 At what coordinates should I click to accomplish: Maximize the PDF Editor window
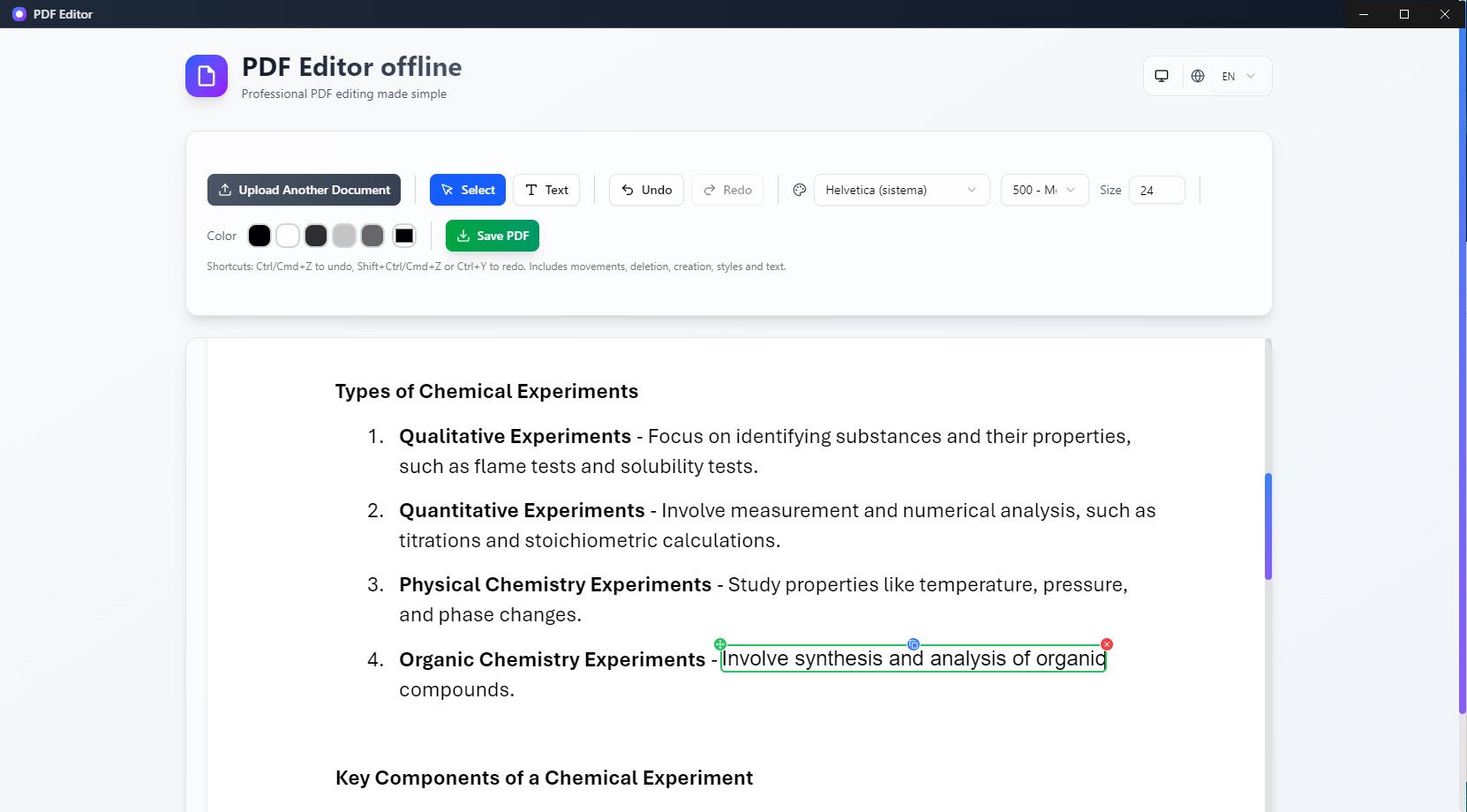[1404, 14]
